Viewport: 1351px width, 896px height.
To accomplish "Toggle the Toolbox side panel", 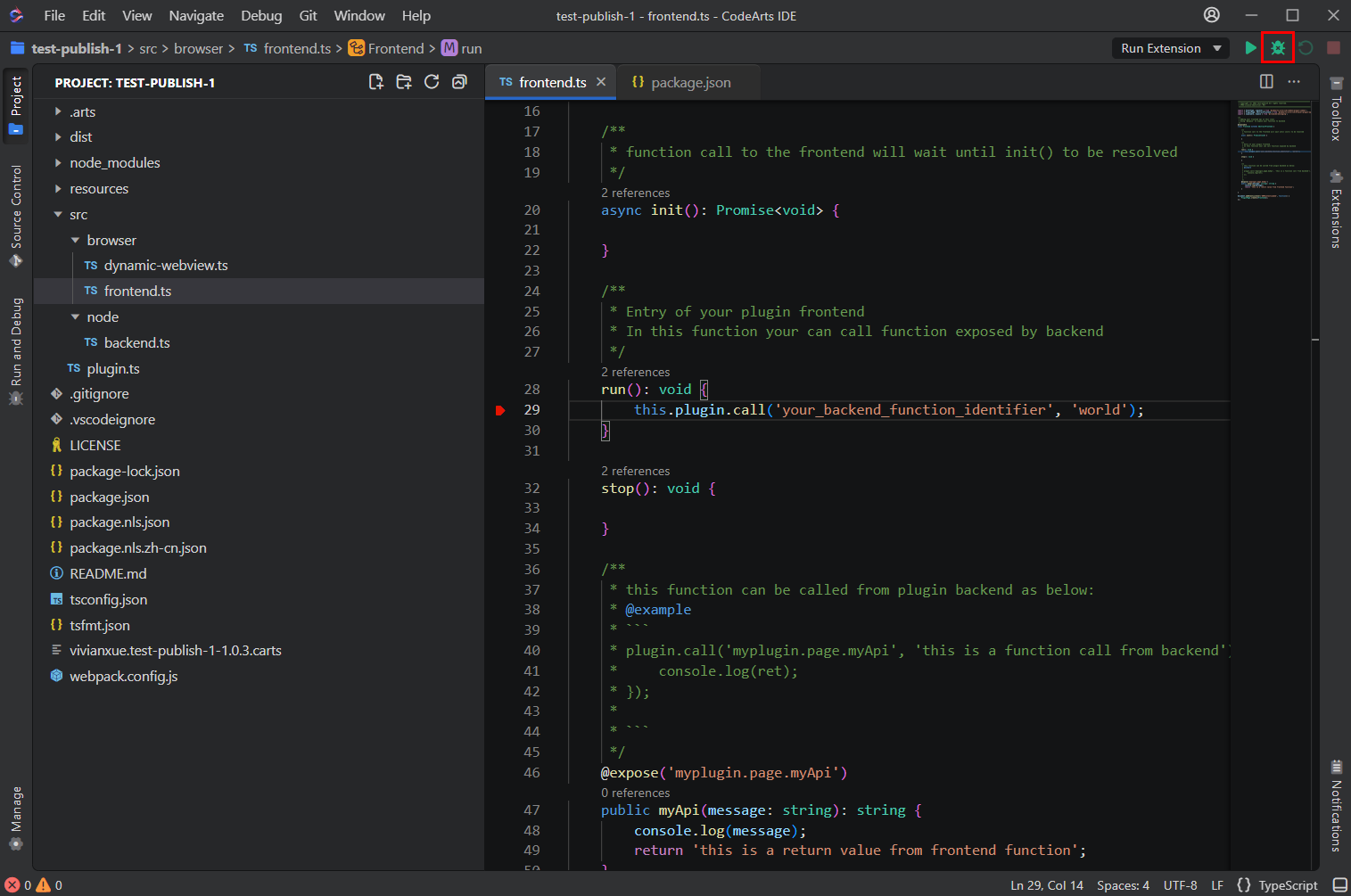I will point(1336,110).
